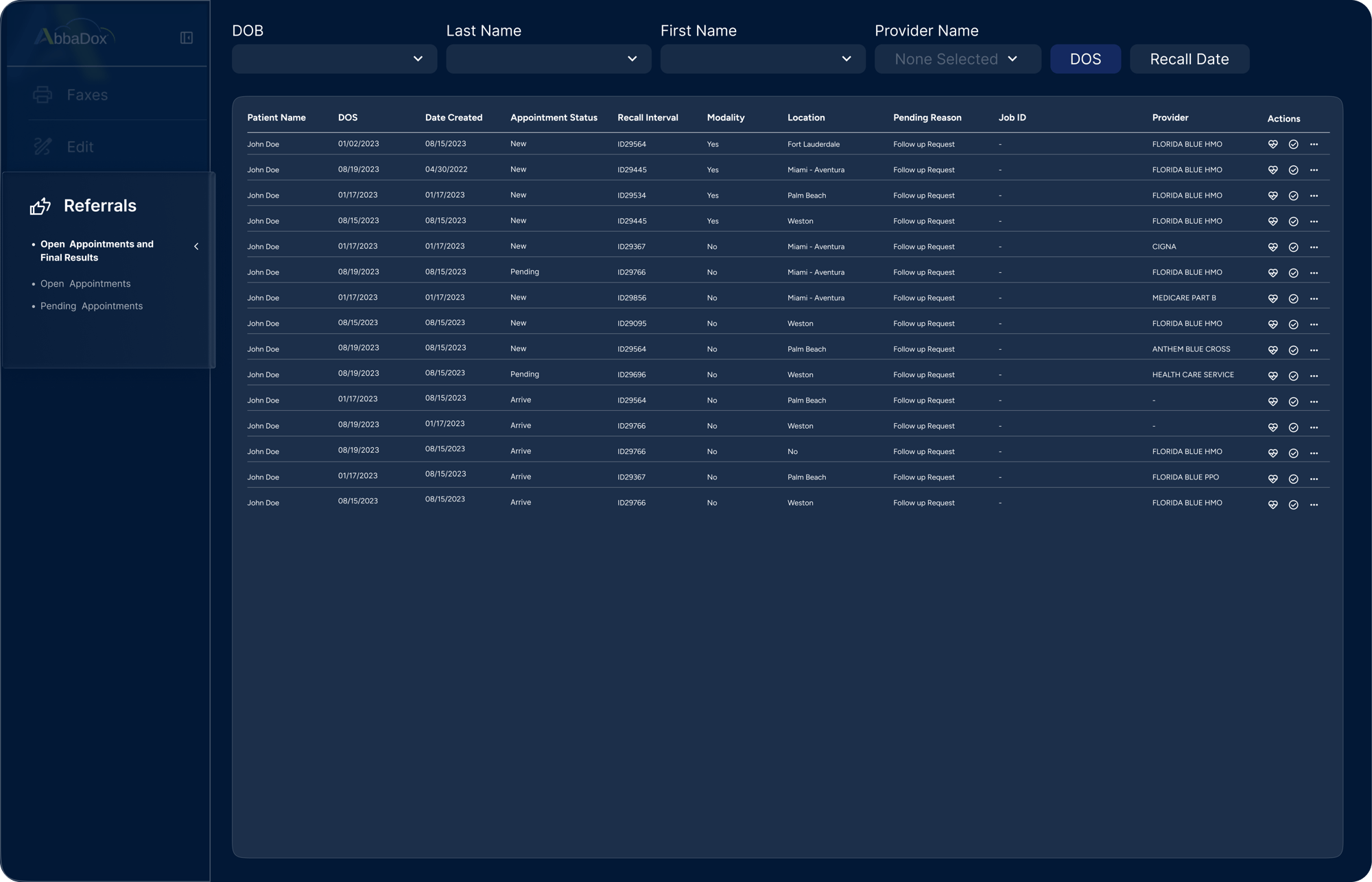1372x882 pixels.
Task: Click the Faxes printer icon
Action: click(x=43, y=95)
